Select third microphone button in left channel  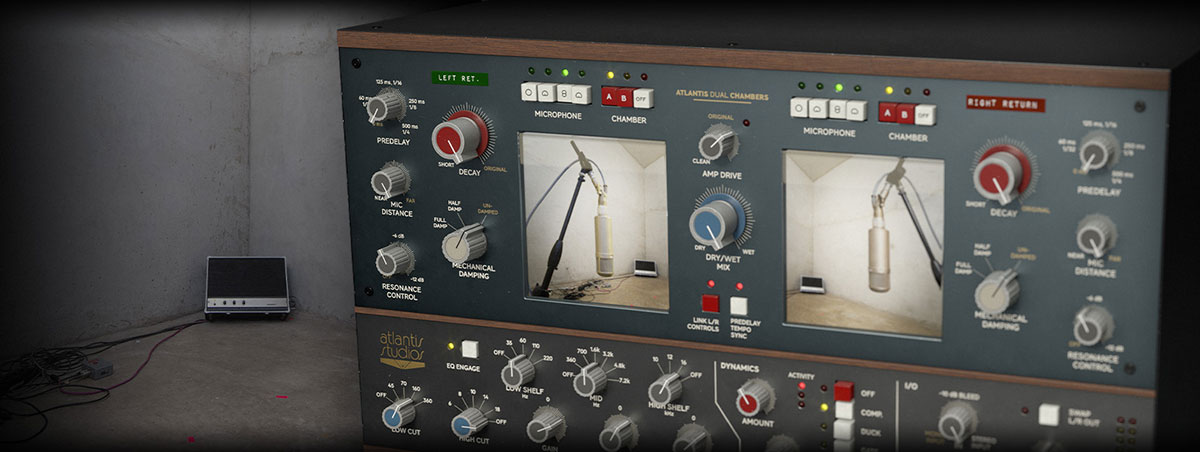coord(563,94)
